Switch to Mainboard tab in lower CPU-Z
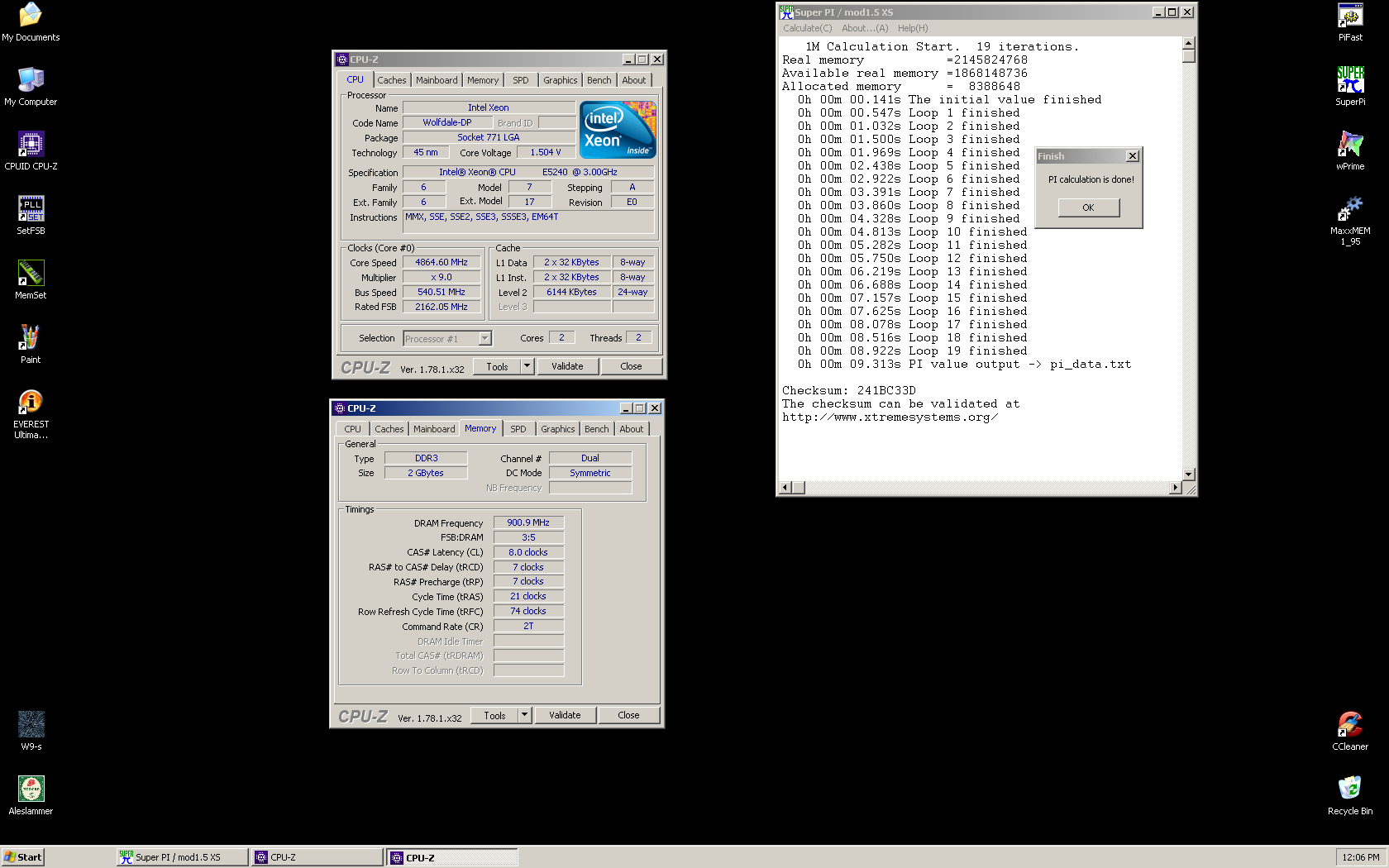 pos(434,429)
